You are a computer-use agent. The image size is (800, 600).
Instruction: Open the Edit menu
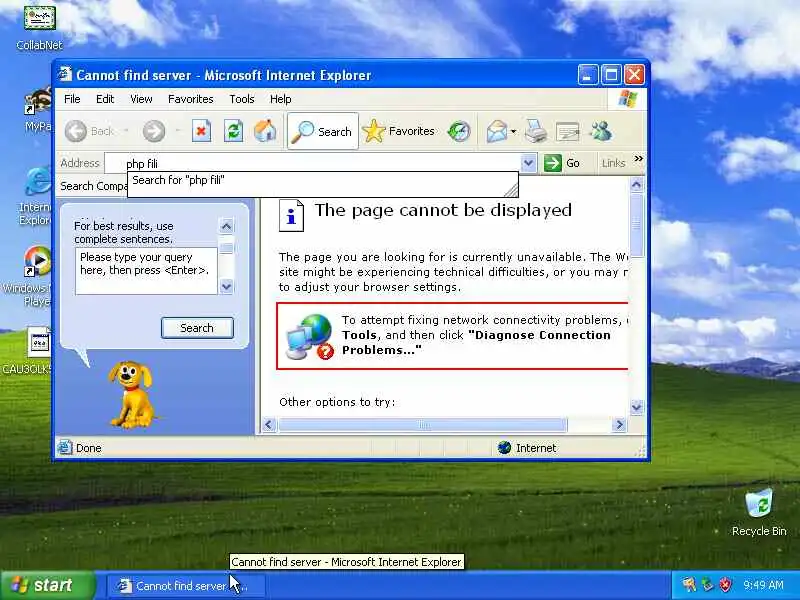pos(105,99)
